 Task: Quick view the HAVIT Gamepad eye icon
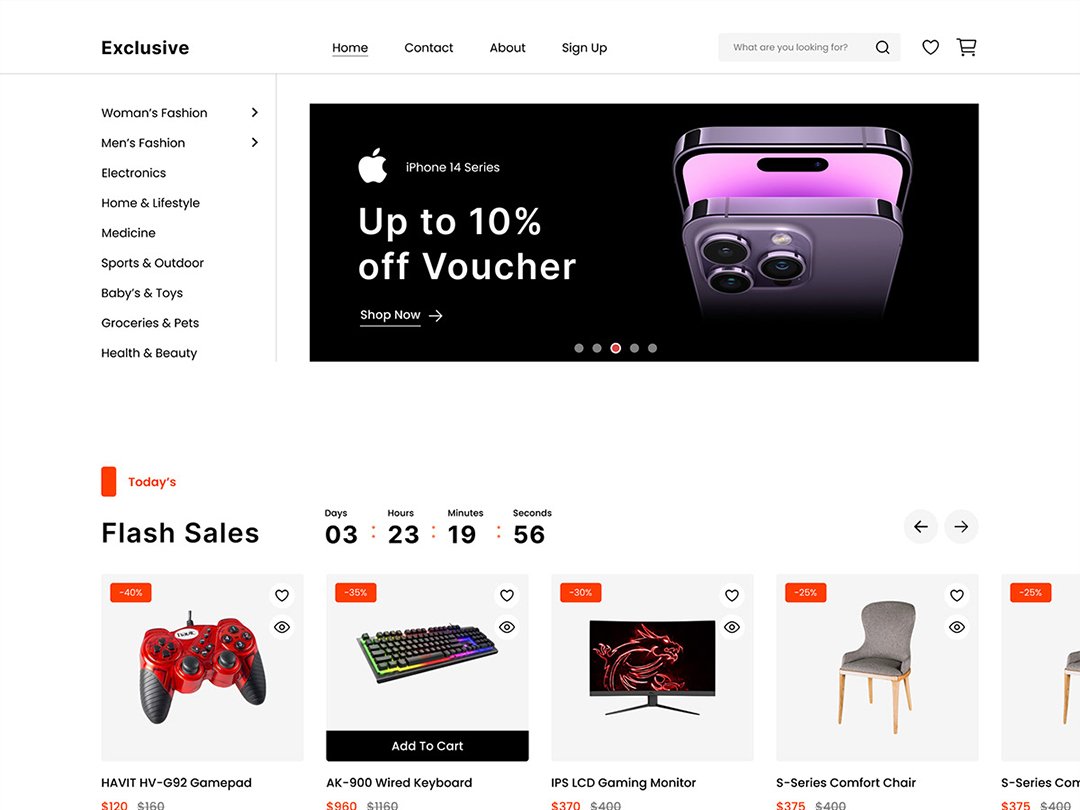click(x=282, y=627)
